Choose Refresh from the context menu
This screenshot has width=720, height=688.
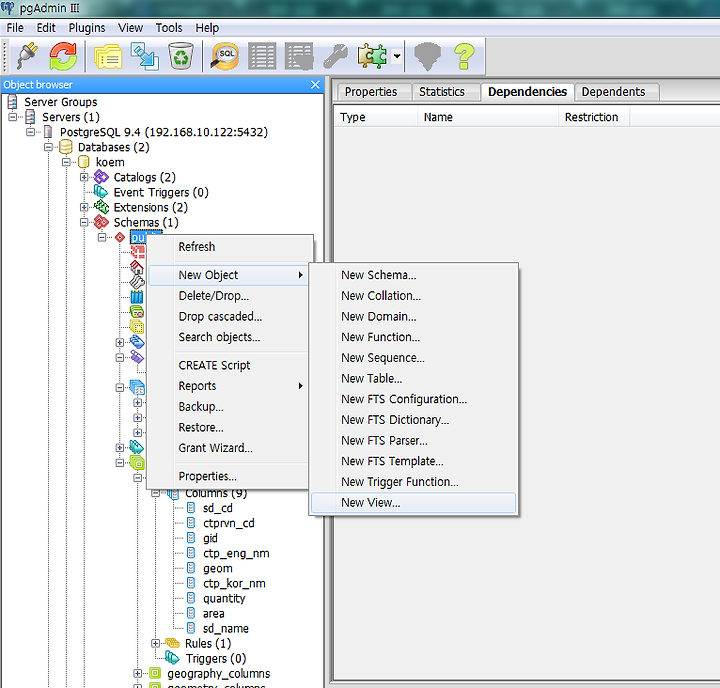[x=230, y=247]
